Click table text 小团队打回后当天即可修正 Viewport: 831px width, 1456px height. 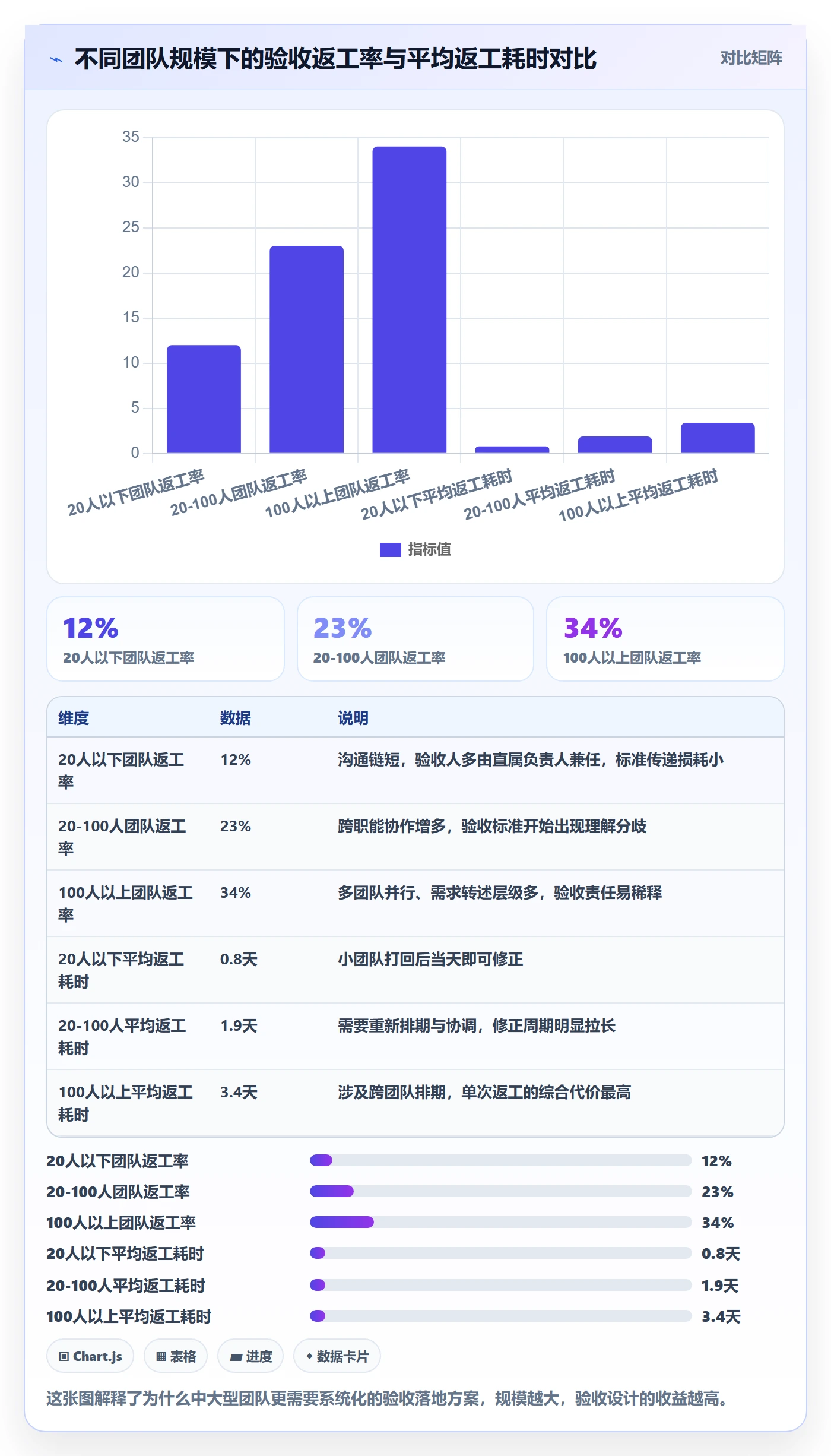(x=430, y=960)
